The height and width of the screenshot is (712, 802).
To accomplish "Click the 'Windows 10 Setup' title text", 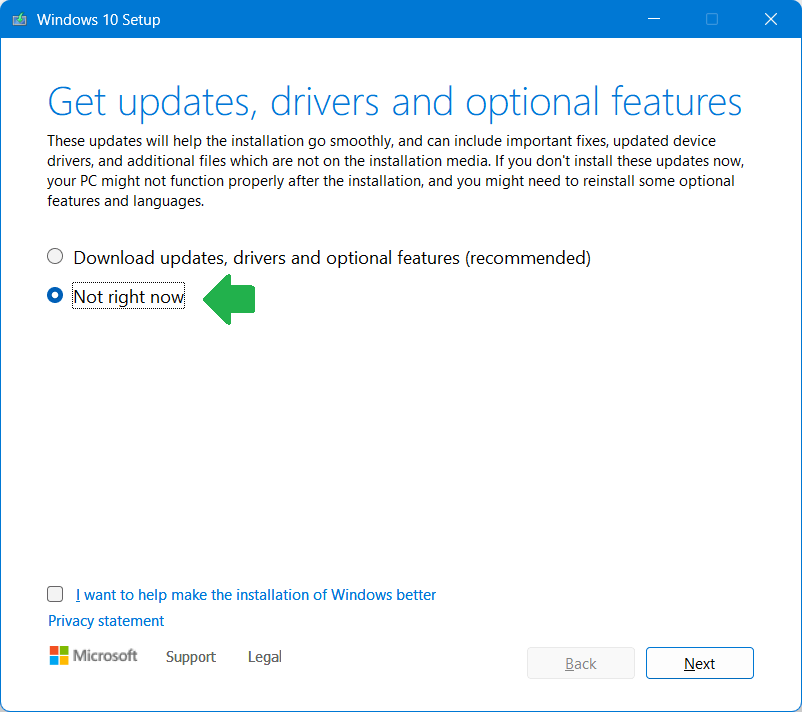I will (x=99, y=19).
